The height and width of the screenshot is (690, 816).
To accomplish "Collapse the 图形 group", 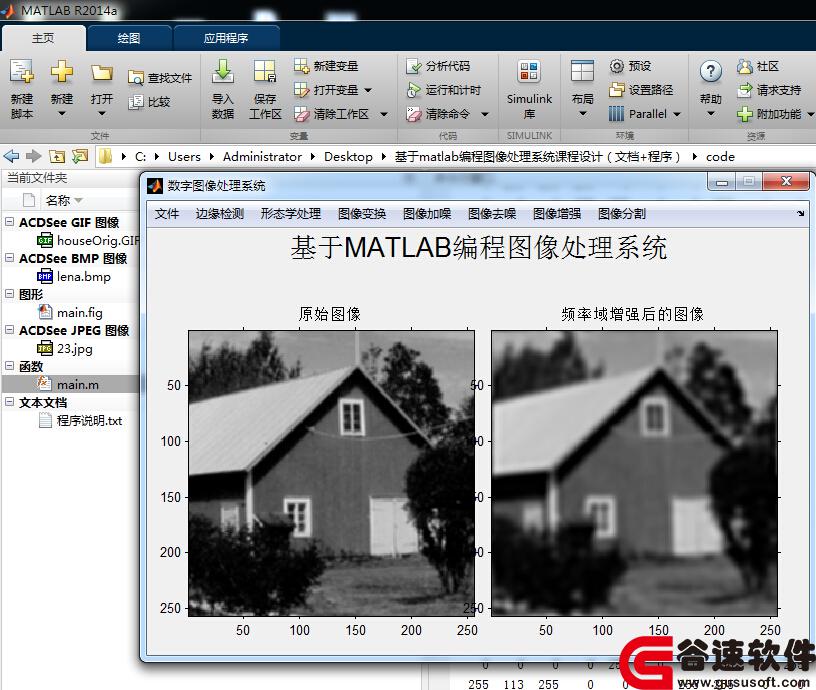I will 9,293.
